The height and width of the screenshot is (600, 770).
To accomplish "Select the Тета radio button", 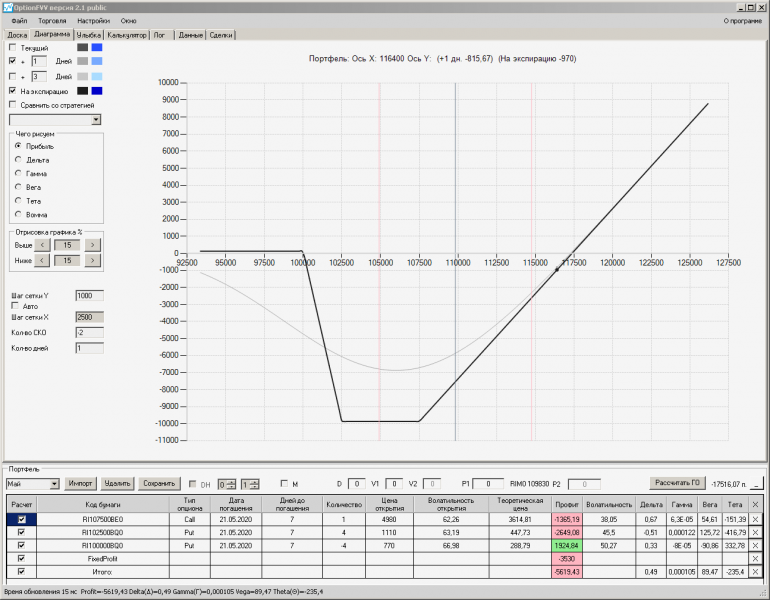I will click(18, 201).
